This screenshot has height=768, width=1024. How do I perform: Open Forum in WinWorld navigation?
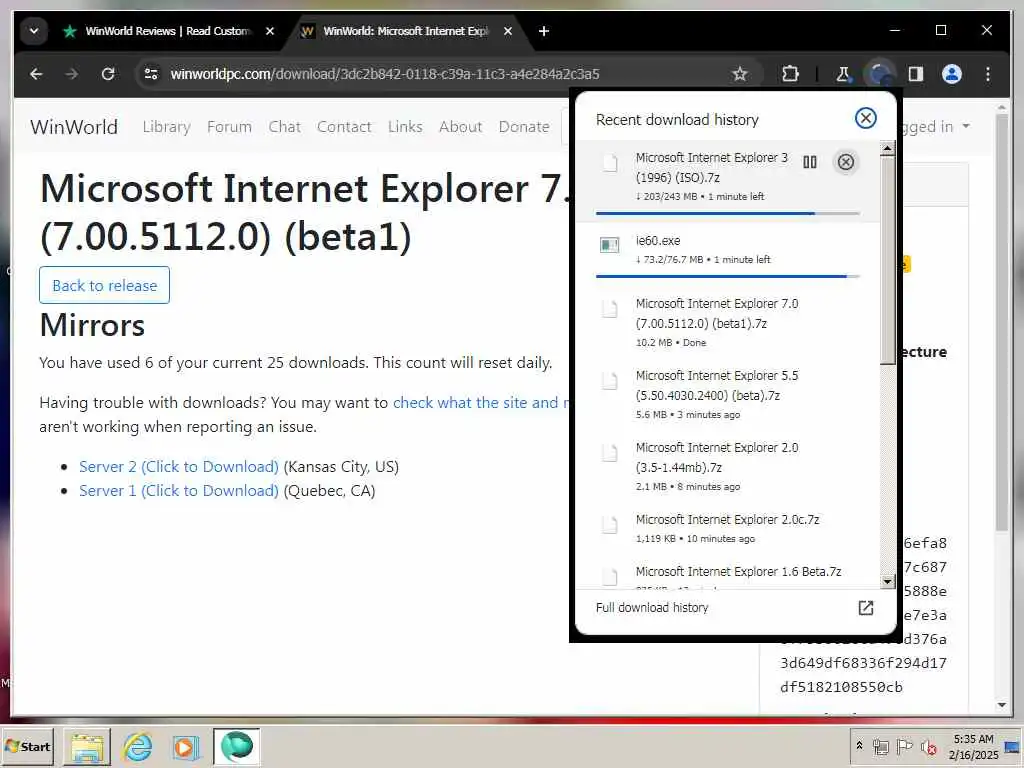tap(229, 127)
